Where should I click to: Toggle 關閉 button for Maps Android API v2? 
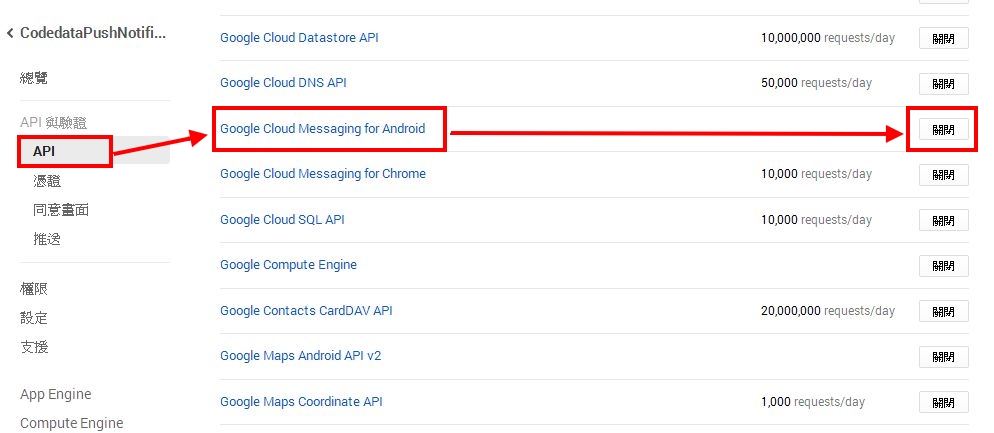[944, 357]
